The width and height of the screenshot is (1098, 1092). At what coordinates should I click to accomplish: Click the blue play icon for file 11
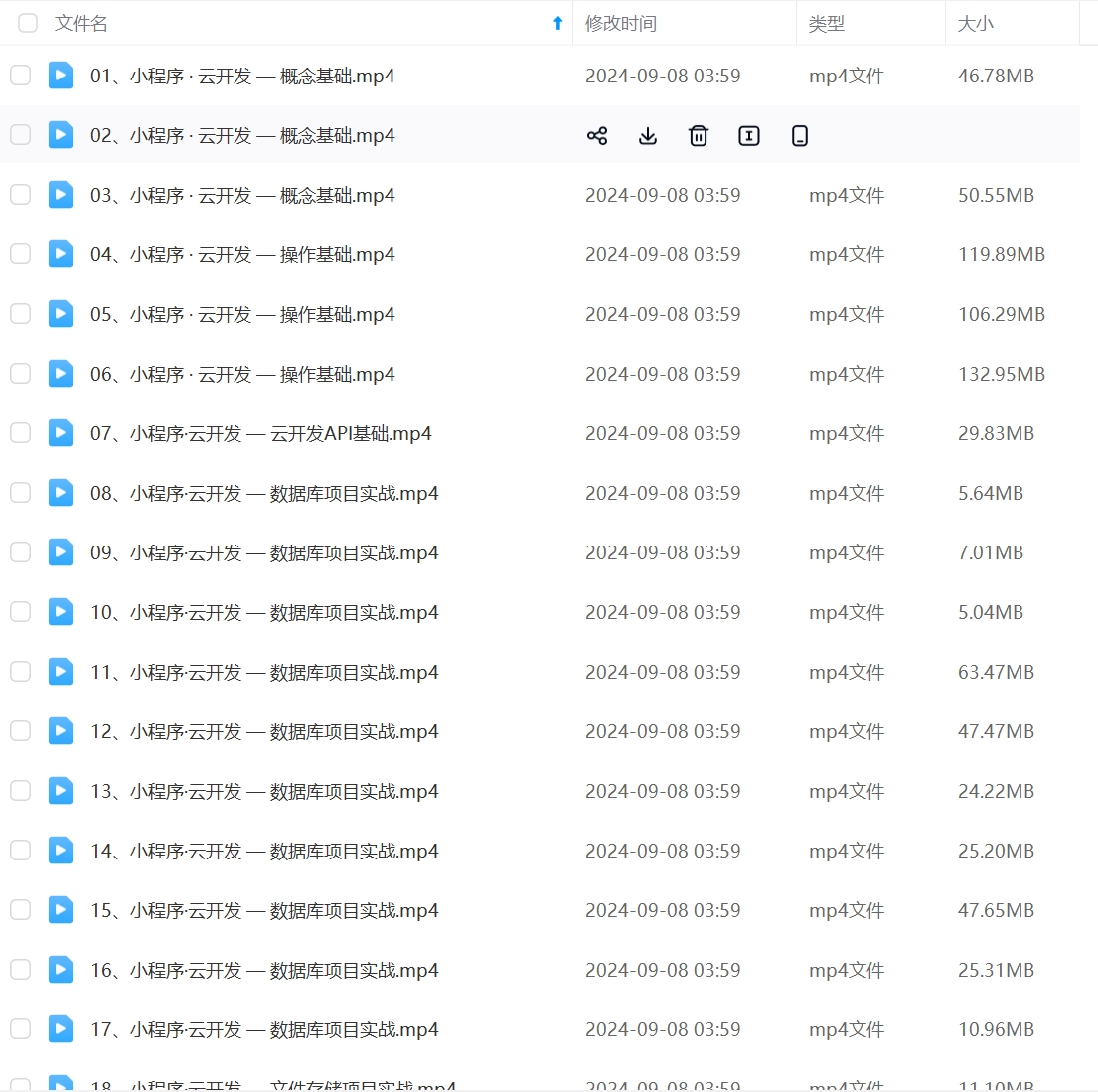(61, 672)
